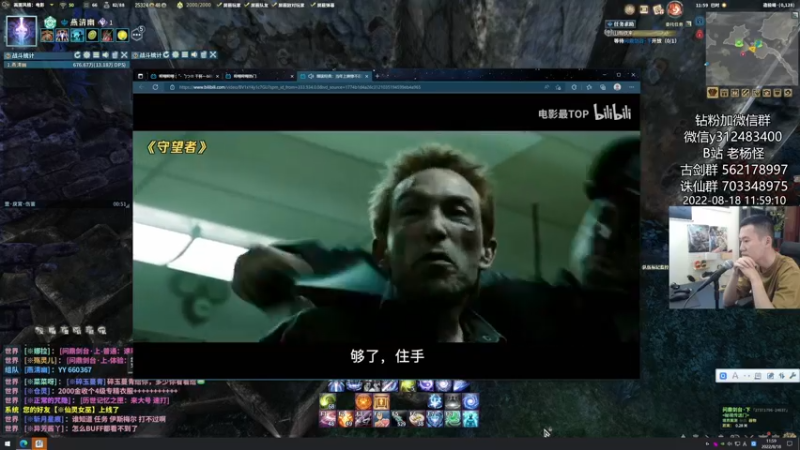Open the browser collections icon

coord(603,87)
